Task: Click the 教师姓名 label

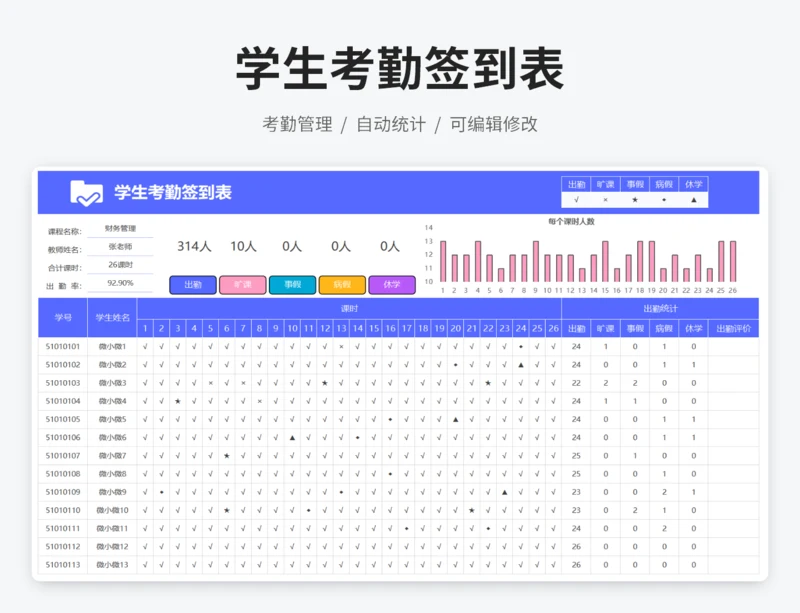Action: point(65,250)
